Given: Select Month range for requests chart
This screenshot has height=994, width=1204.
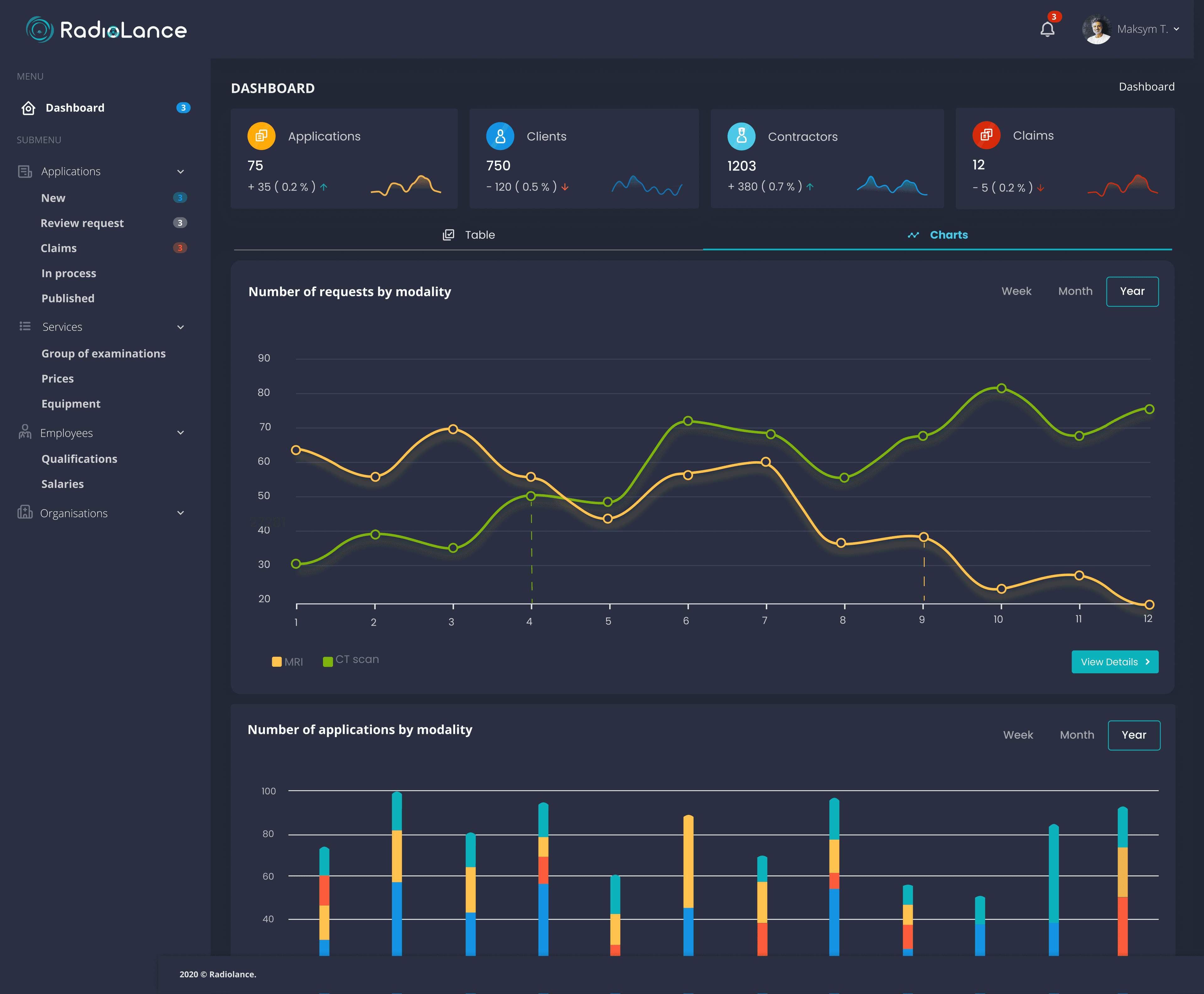Looking at the screenshot, I should tap(1075, 291).
